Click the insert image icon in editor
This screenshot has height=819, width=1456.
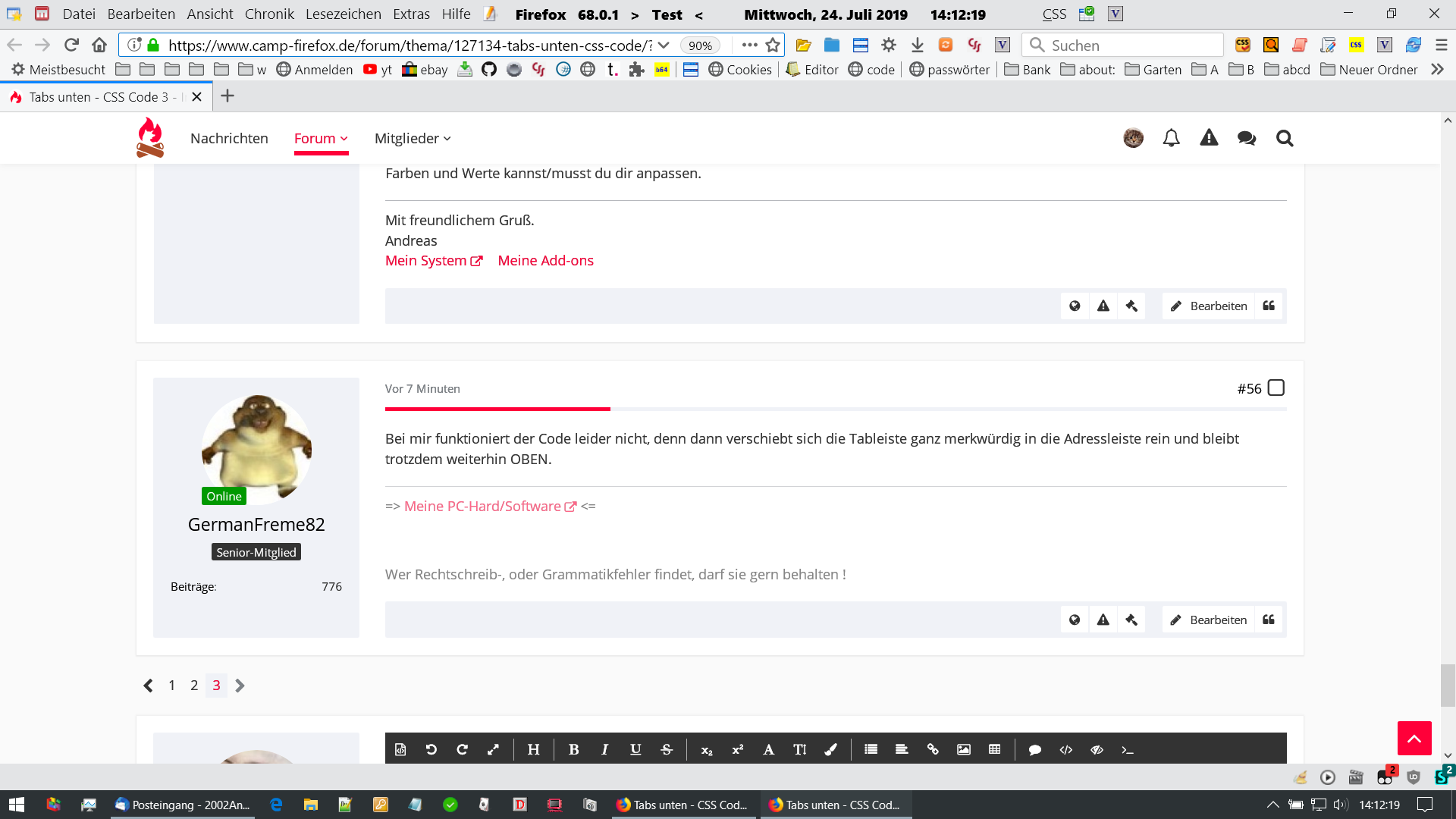pyautogui.click(x=964, y=749)
